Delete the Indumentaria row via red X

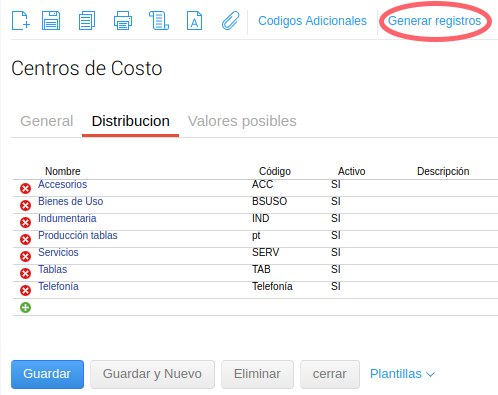(25, 222)
